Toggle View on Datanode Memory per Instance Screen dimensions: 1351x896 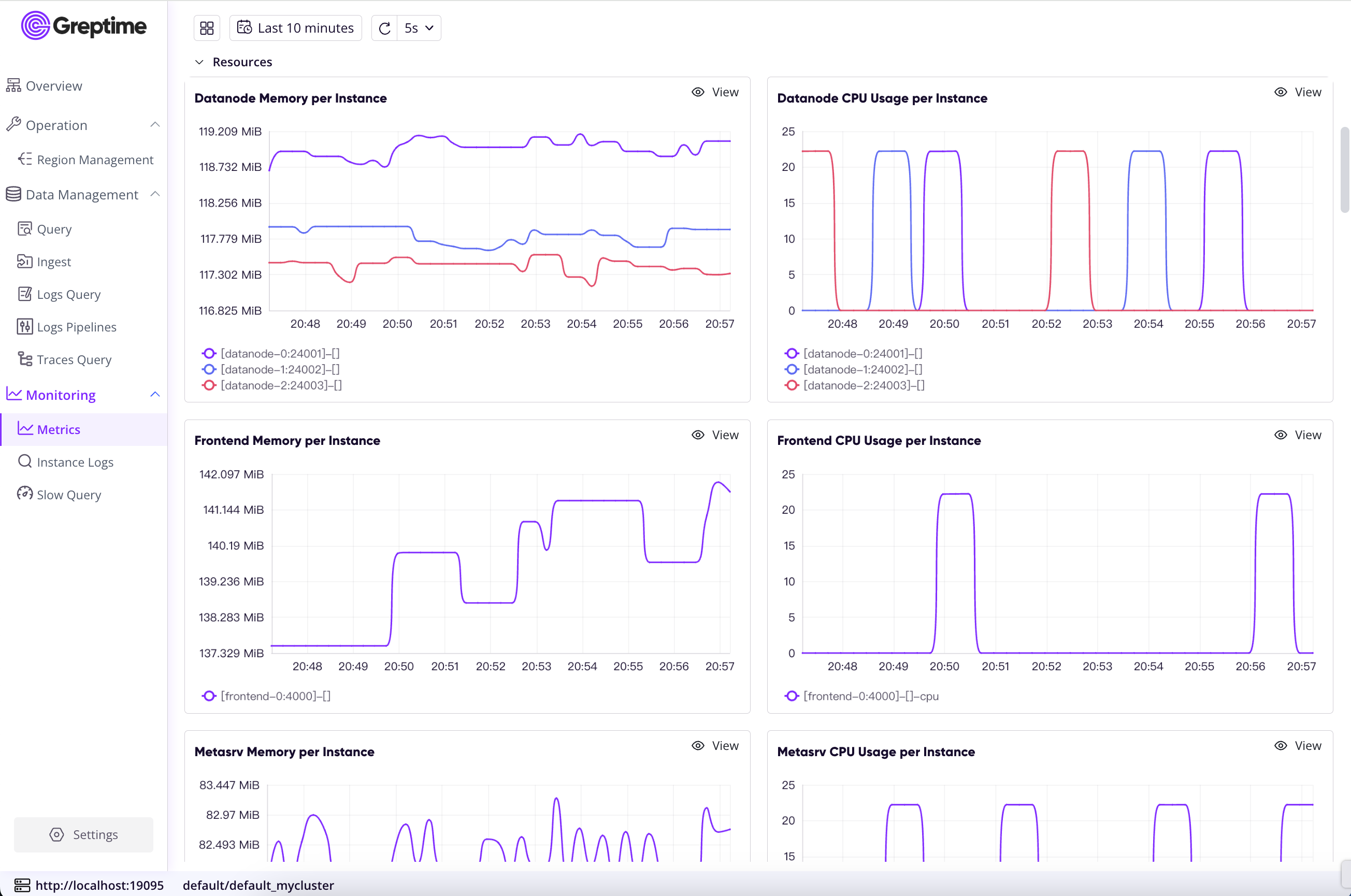[x=715, y=92]
